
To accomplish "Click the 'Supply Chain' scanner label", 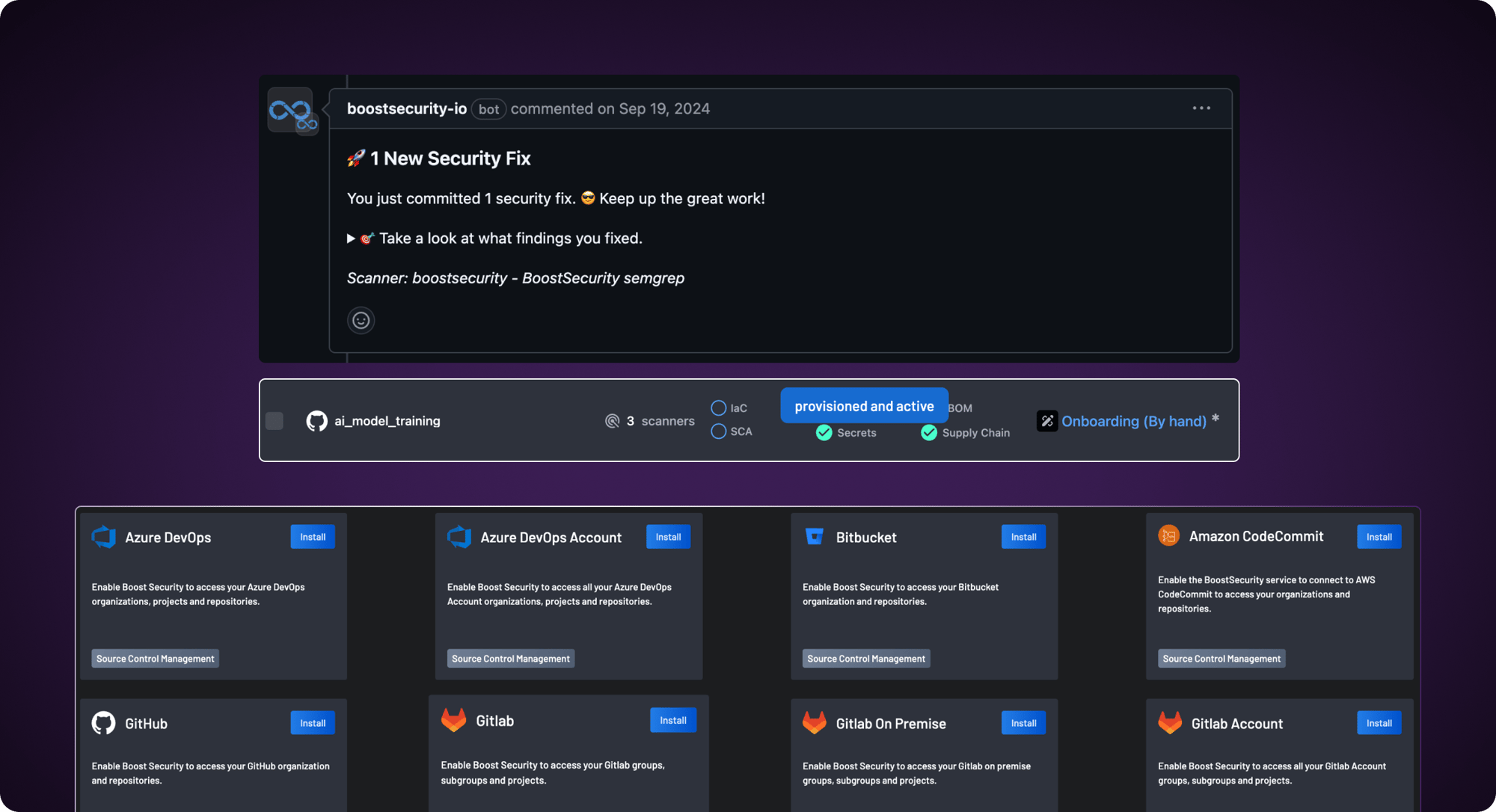I will 976,433.
